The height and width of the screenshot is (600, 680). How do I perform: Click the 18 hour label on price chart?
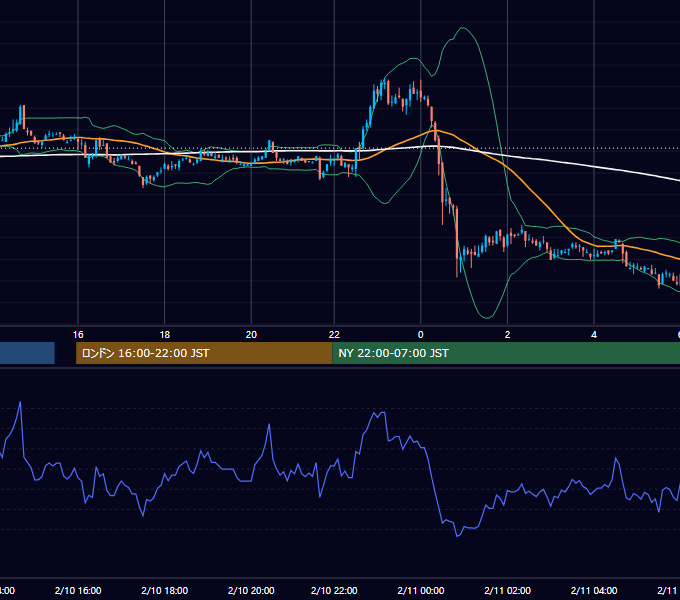pos(165,334)
